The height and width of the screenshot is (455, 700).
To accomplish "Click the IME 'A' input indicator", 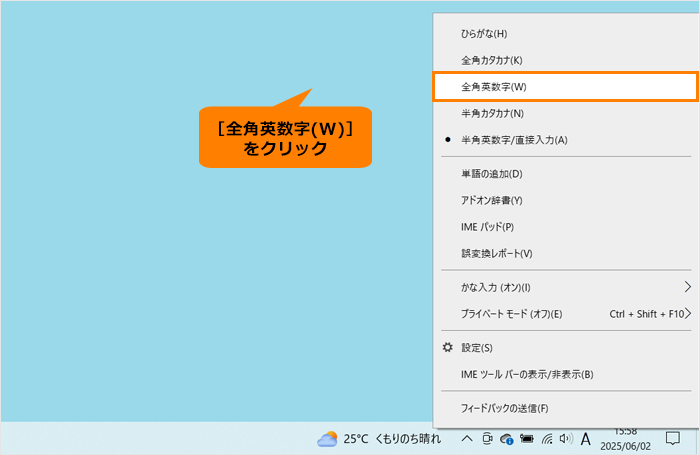I will pos(586,439).
